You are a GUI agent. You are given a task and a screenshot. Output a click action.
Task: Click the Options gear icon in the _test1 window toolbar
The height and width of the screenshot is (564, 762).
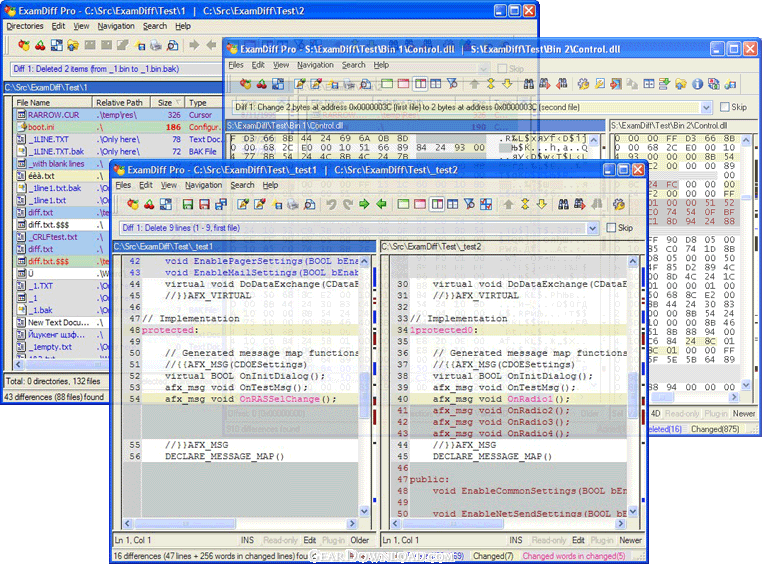pos(619,205)
